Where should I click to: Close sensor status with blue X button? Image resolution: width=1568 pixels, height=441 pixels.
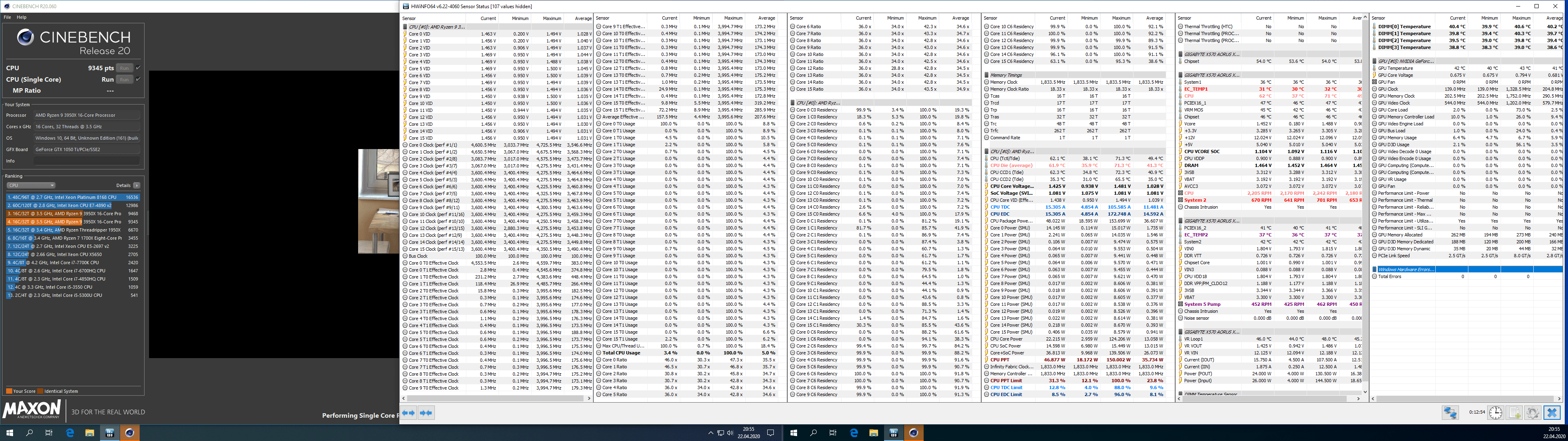tap(1552, 412)
